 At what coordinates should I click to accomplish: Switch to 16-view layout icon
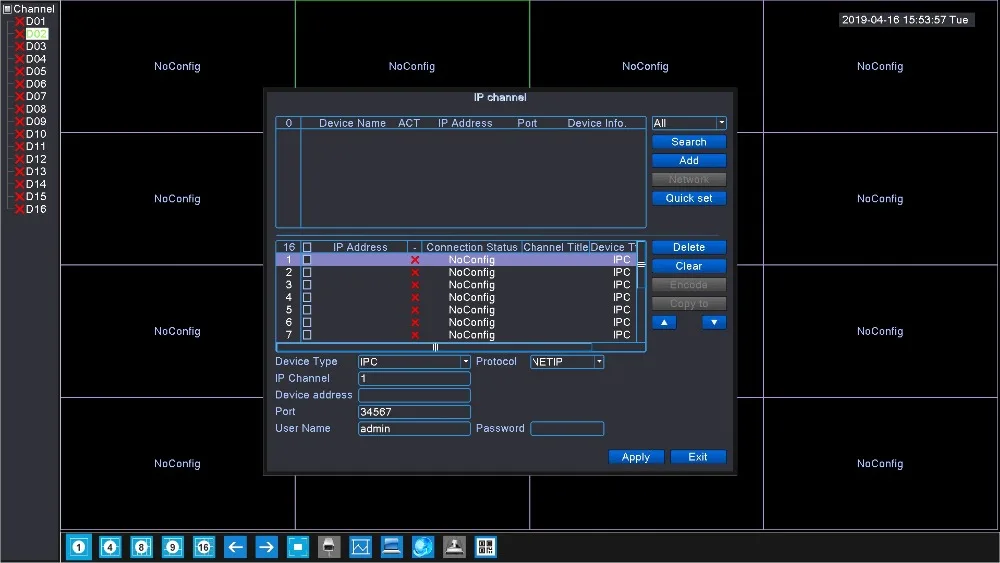pos(203,547)
